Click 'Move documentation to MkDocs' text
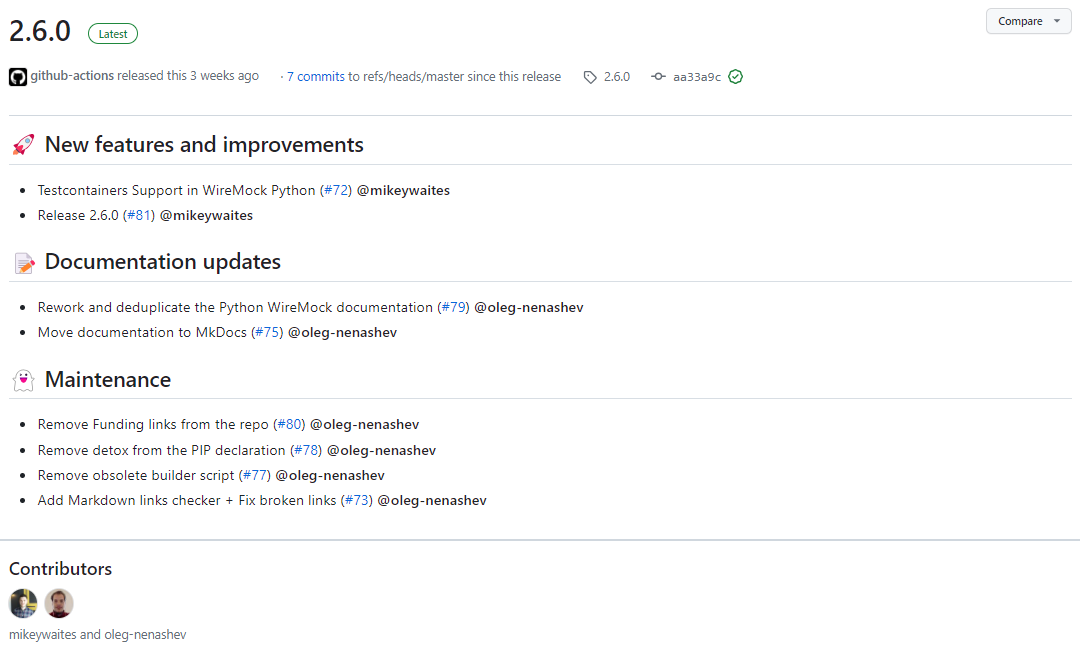The height and width of the screenshot is (653, 1080). click(142, 332)
